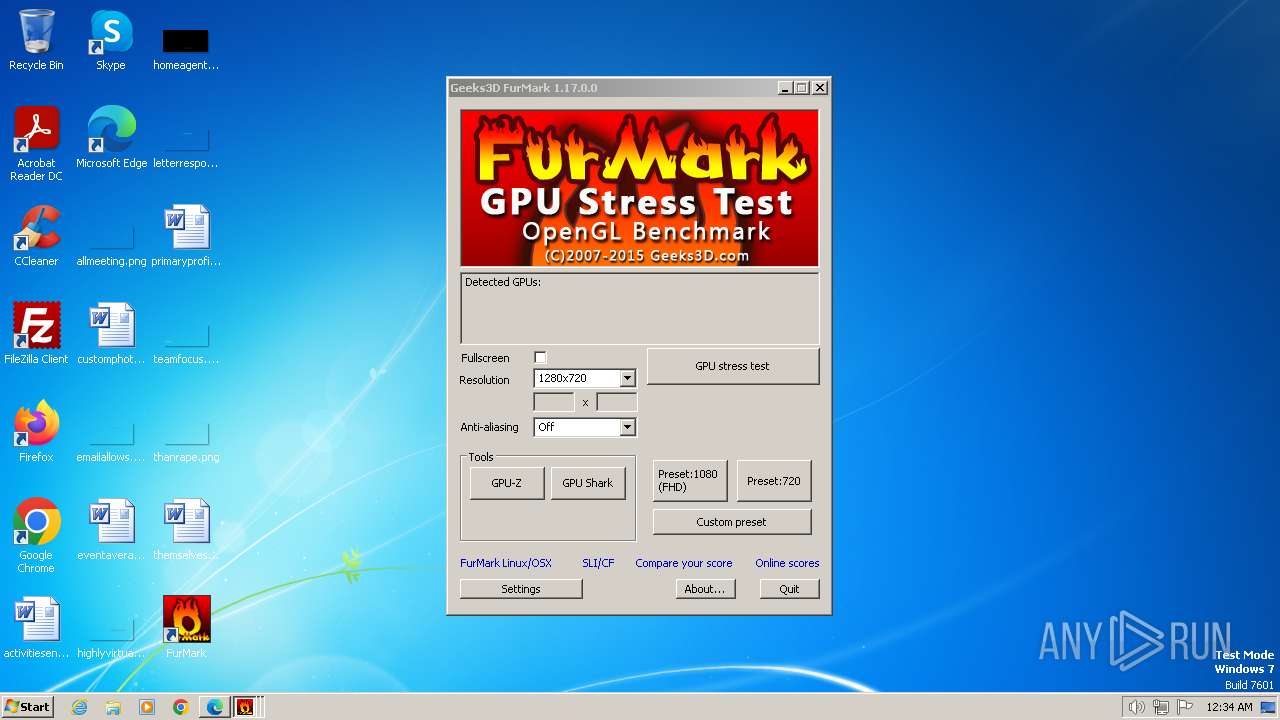Open the Recycle Bin desktop icon

pos(36,40)
